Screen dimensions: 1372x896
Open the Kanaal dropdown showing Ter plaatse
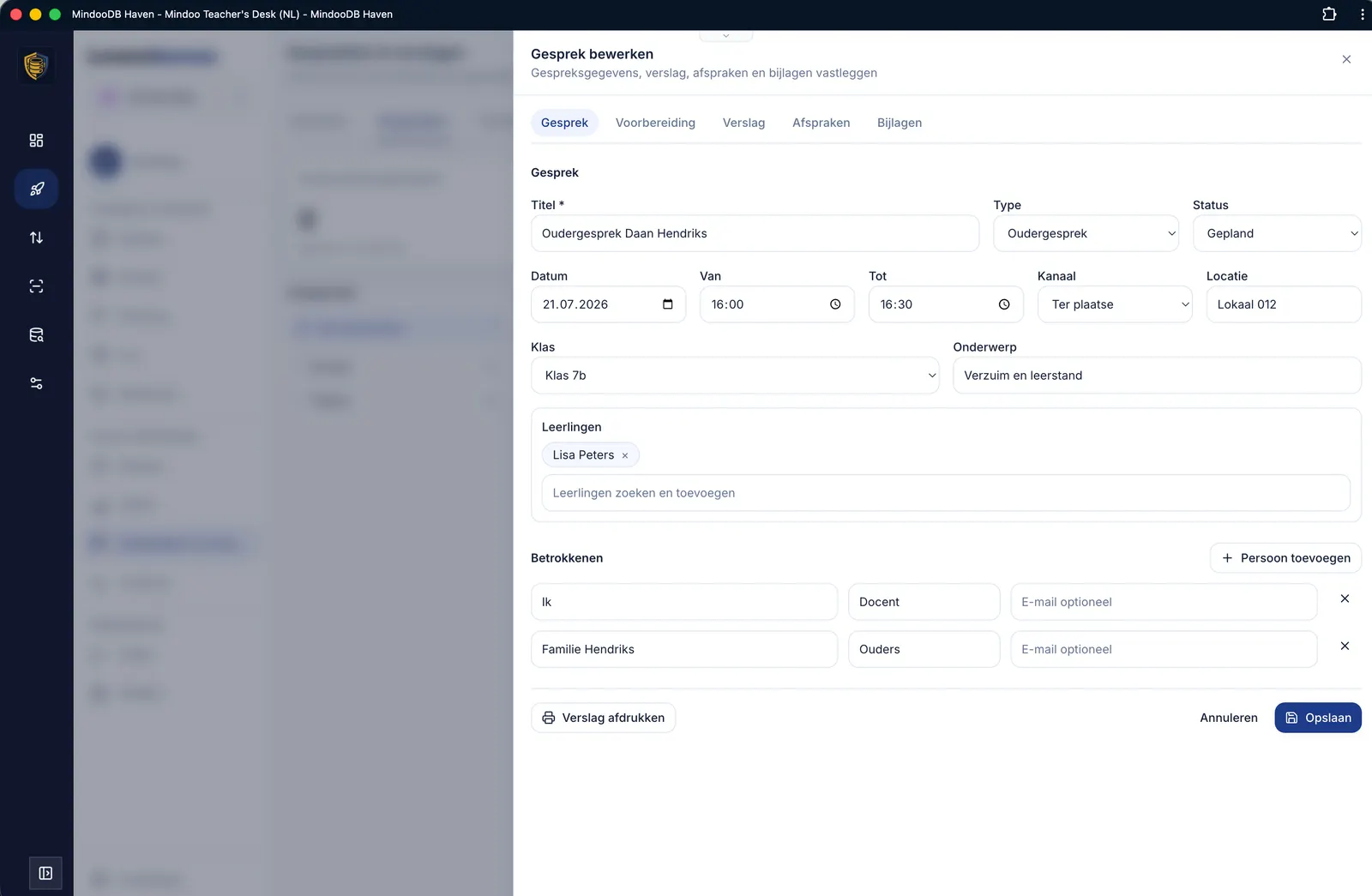point(1115,304)
